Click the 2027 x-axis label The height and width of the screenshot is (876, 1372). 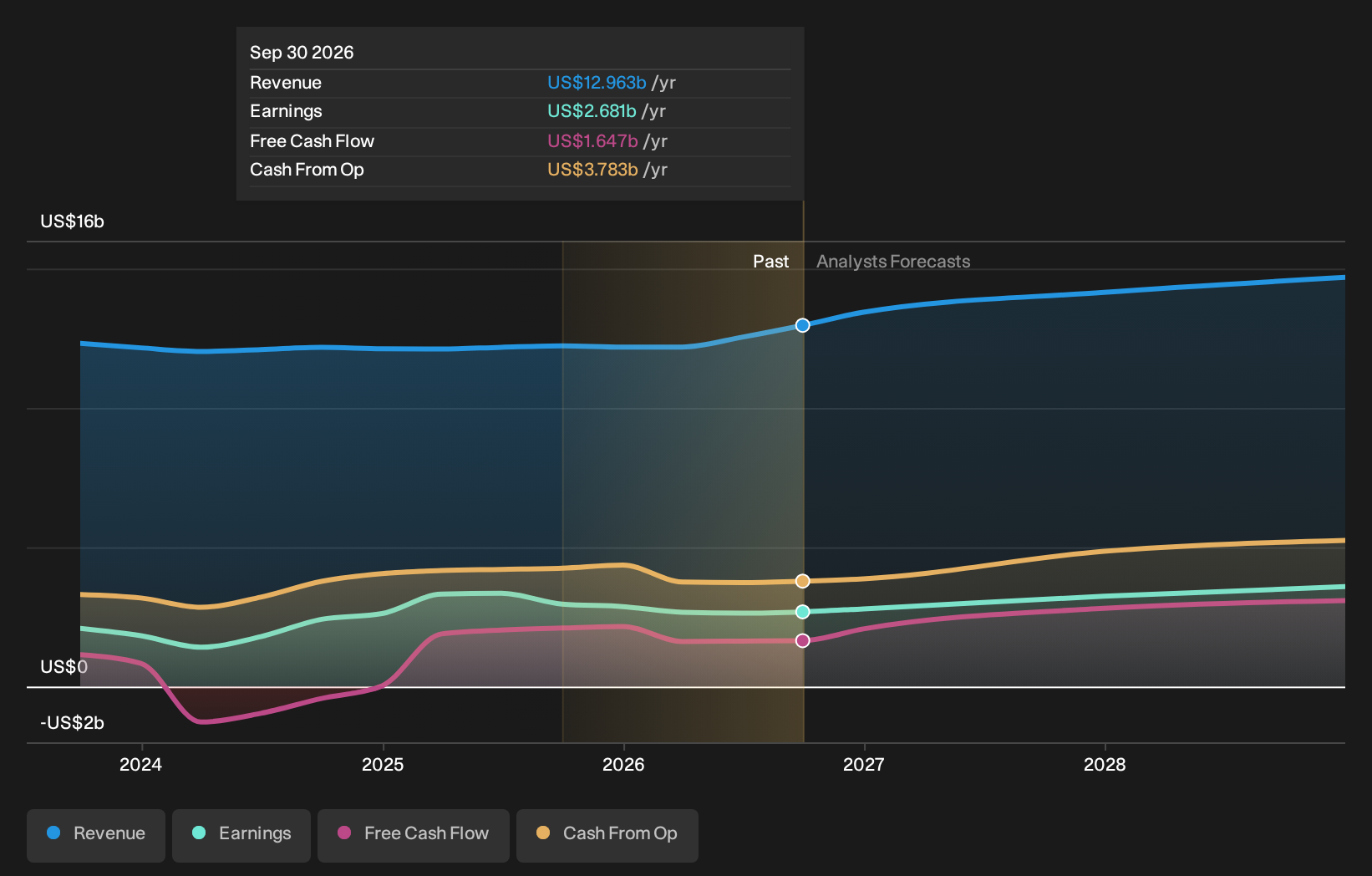coord(864,765)
